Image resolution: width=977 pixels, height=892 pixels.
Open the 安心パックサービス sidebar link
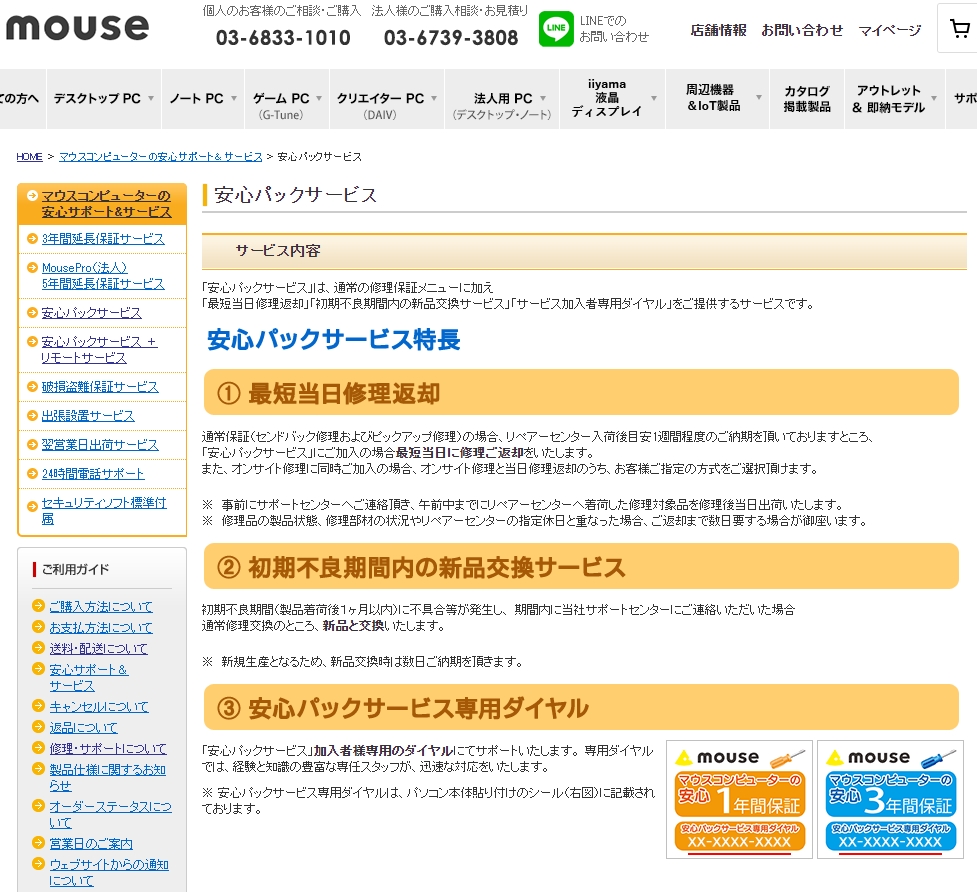tap(92, 313)
